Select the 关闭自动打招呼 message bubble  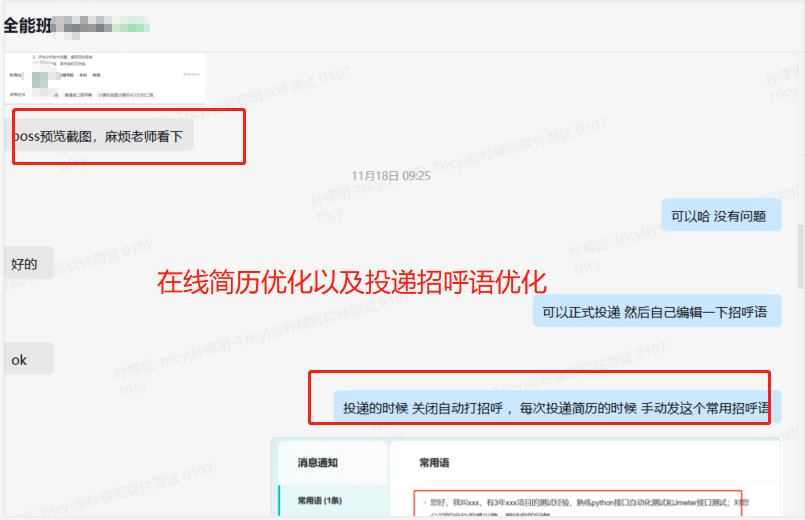pyautogui.click(x=556, y=408)
